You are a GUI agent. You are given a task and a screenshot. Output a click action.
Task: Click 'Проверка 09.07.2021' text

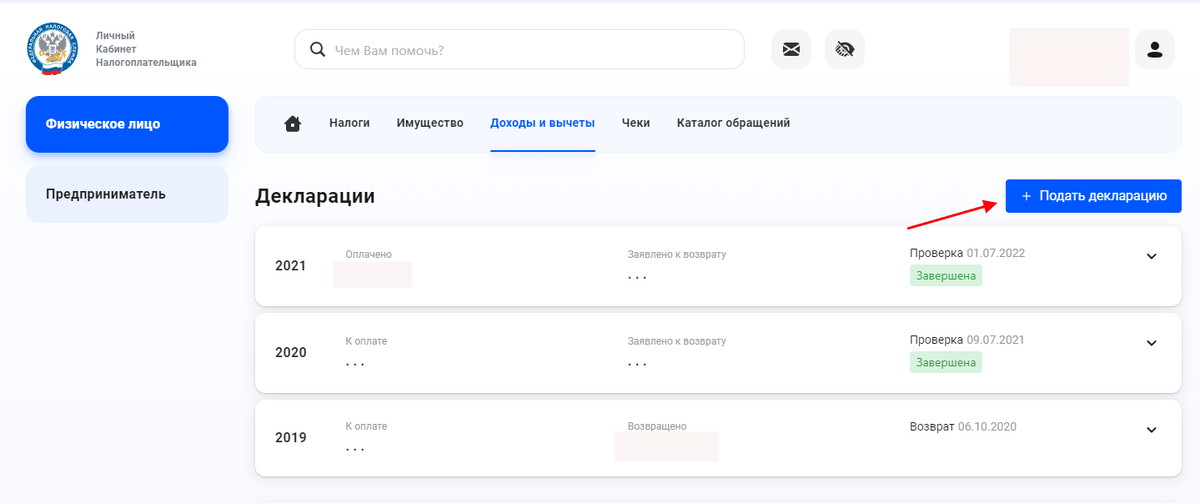pos(967,340)
